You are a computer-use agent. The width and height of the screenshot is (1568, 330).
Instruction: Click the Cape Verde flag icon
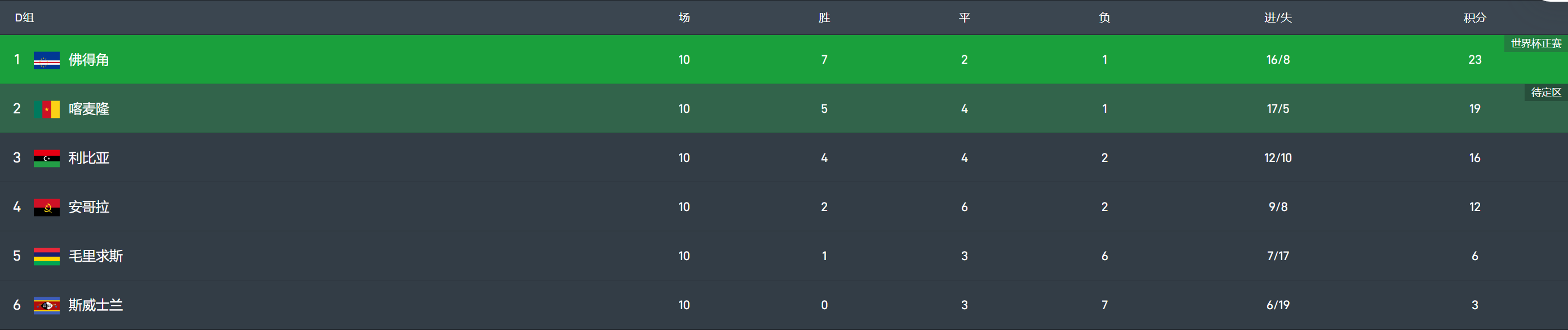click(x=47, y=60)
